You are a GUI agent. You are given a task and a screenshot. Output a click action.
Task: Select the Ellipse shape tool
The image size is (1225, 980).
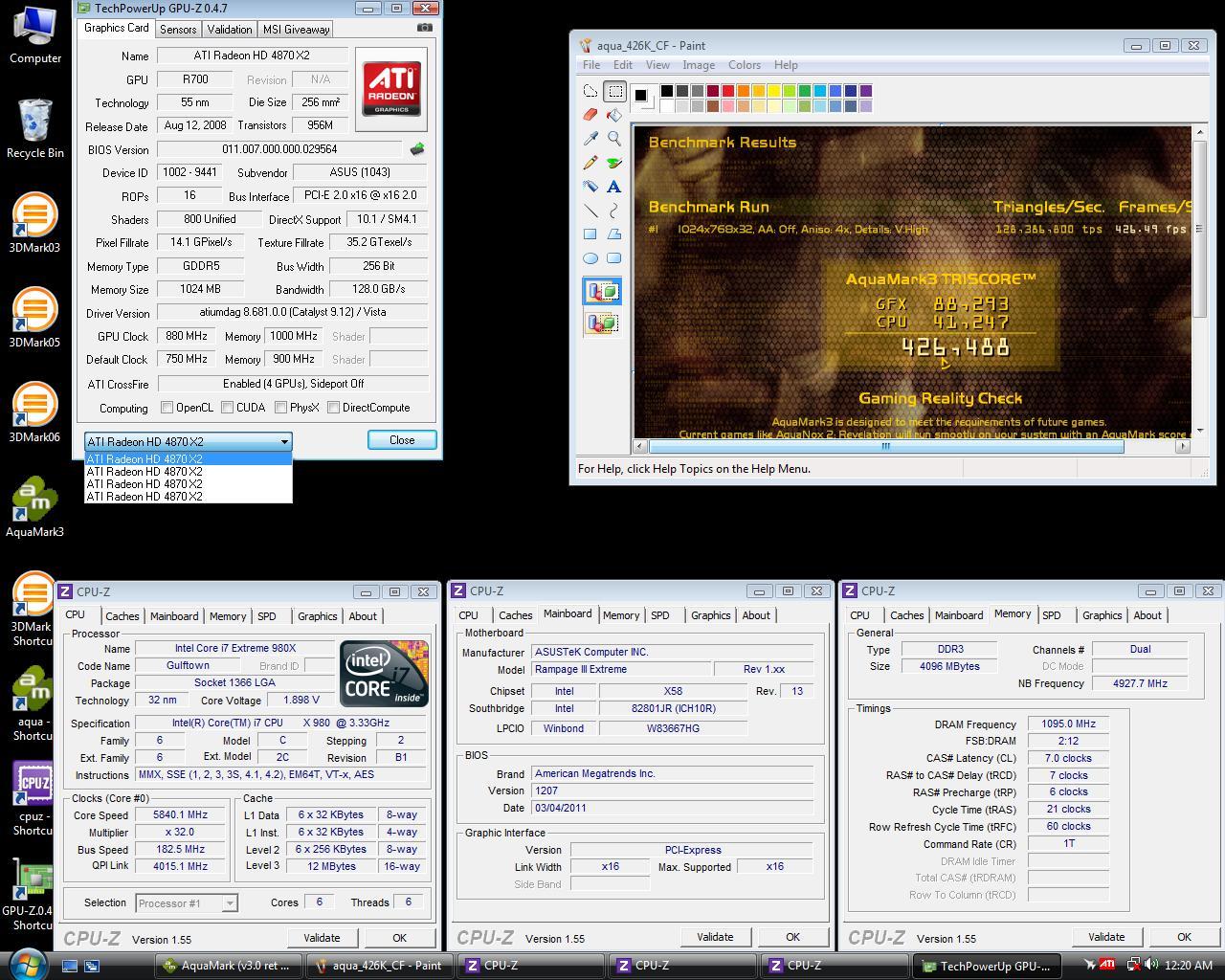(x=590, y=258)
